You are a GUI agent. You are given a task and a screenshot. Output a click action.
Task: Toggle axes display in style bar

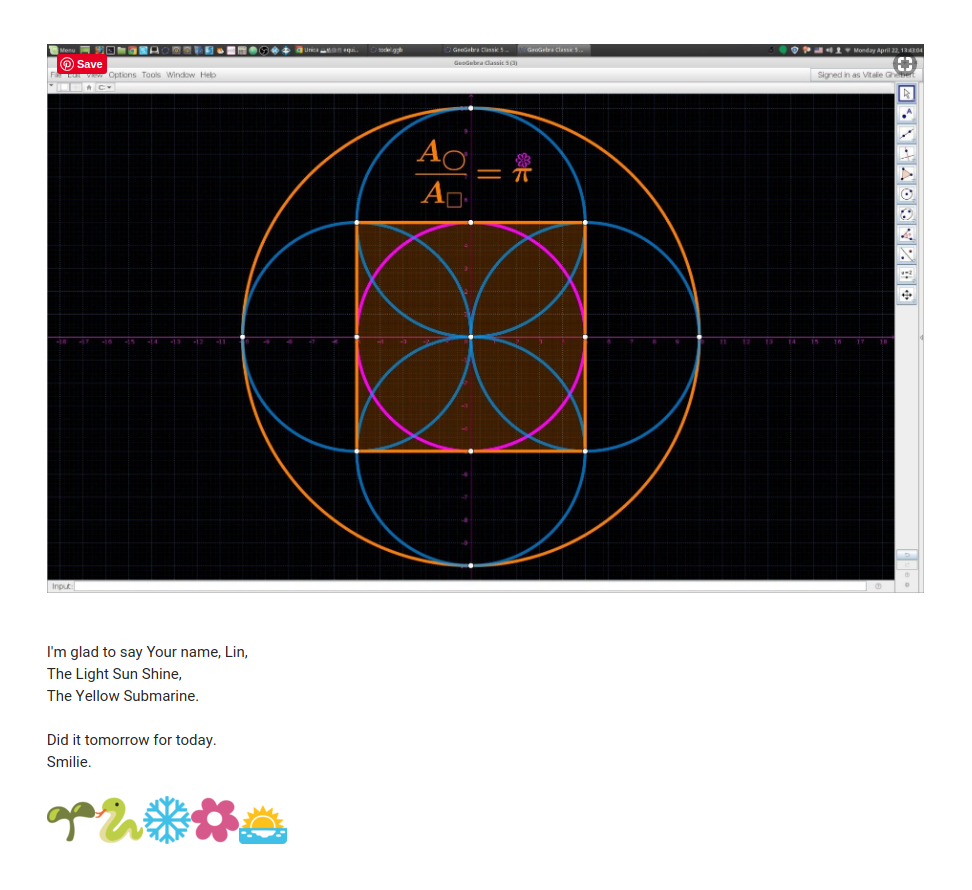pyautogui.click(x=63, y=87)
